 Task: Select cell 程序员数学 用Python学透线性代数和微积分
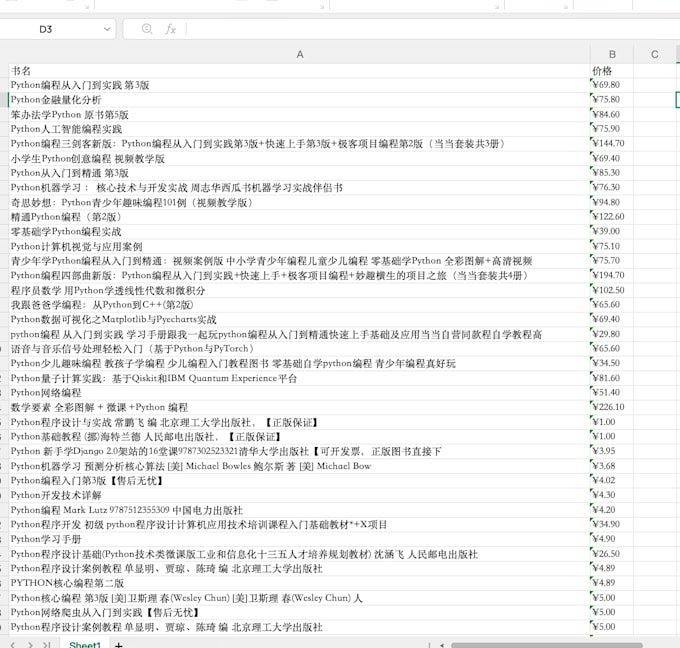[300, 290]
